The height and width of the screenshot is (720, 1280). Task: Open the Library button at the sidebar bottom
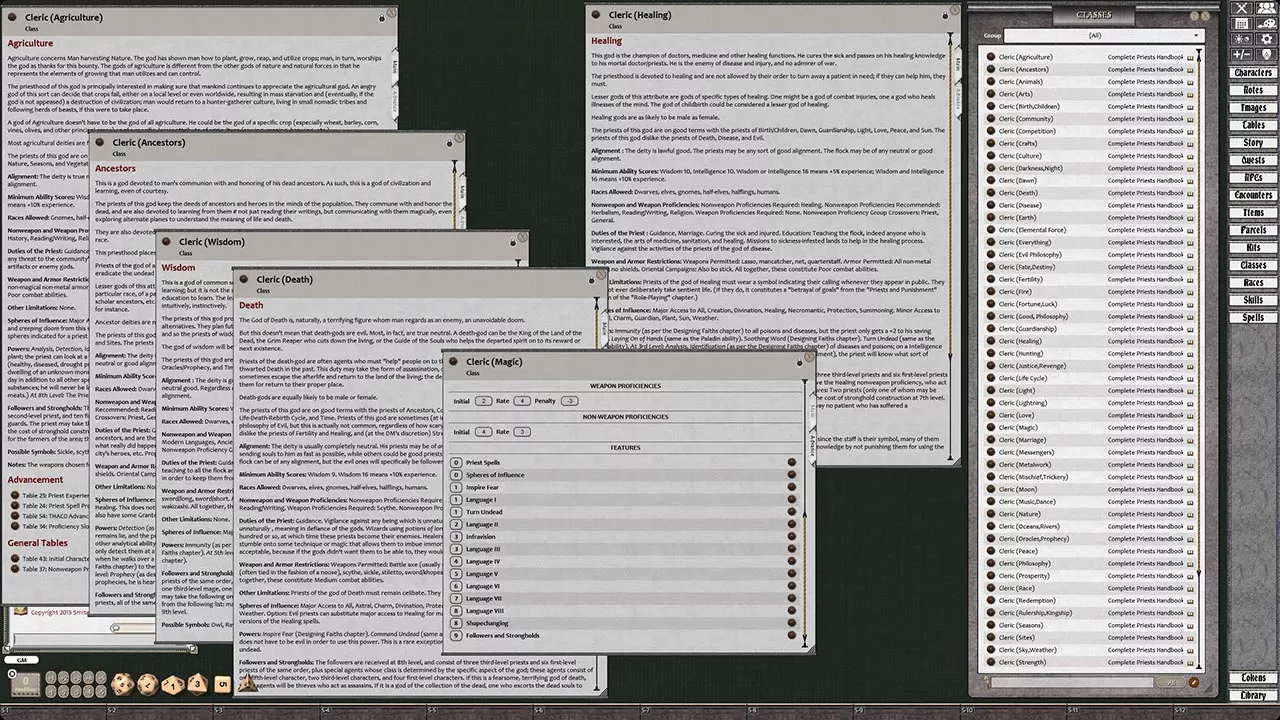point(1253,695)
